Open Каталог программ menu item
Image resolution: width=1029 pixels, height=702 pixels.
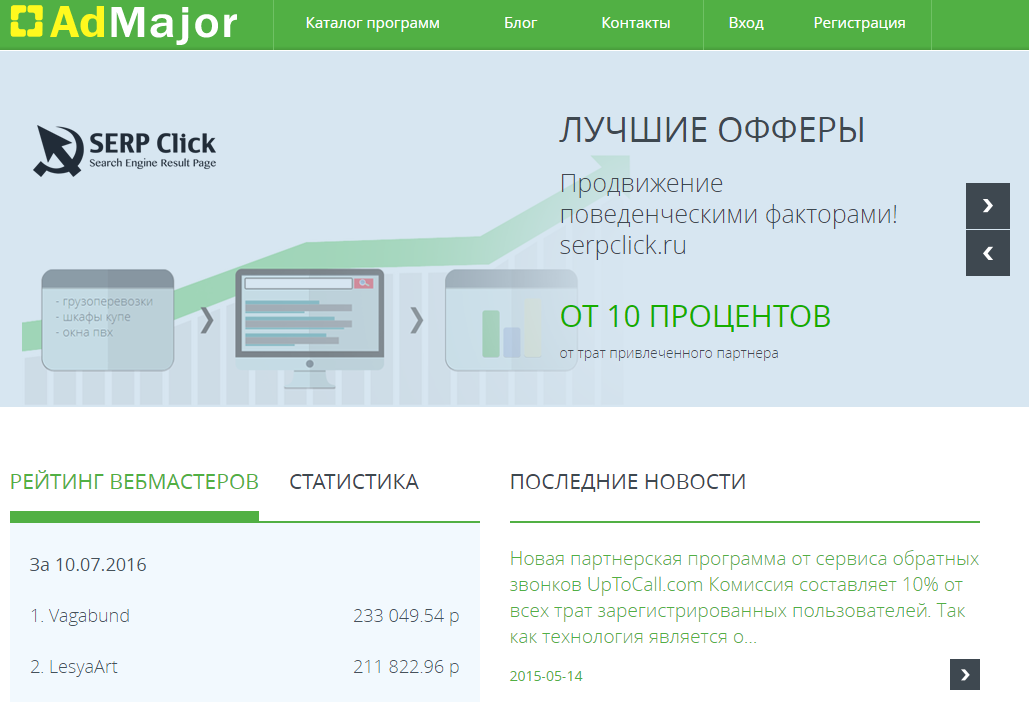(373, 24)
